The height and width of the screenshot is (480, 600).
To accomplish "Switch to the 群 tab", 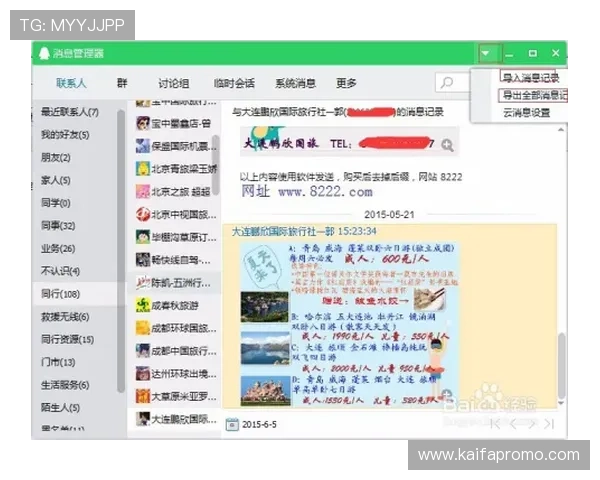I will point(122,83).
